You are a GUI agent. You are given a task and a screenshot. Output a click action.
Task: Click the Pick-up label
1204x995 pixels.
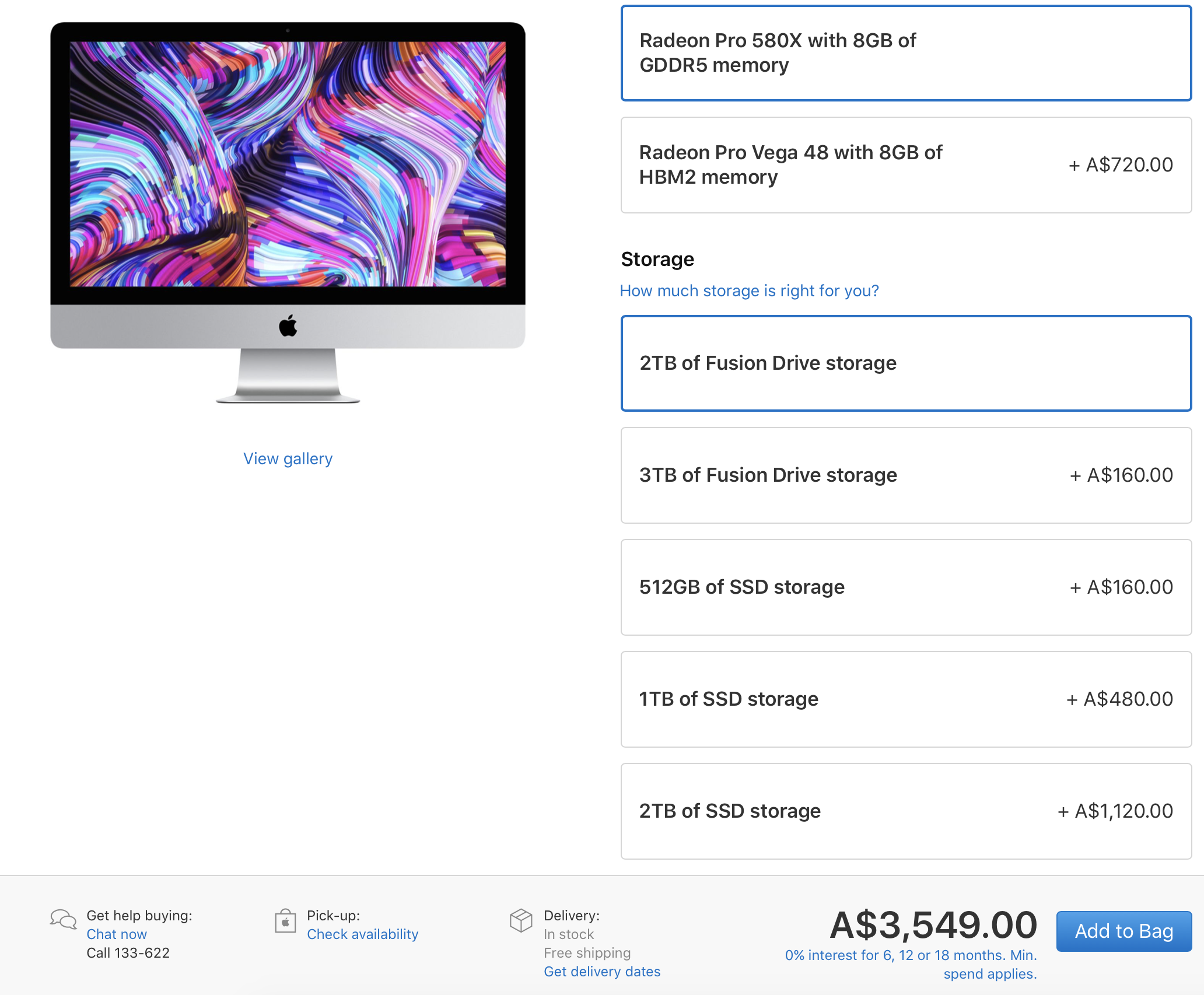tap(334, 916)
